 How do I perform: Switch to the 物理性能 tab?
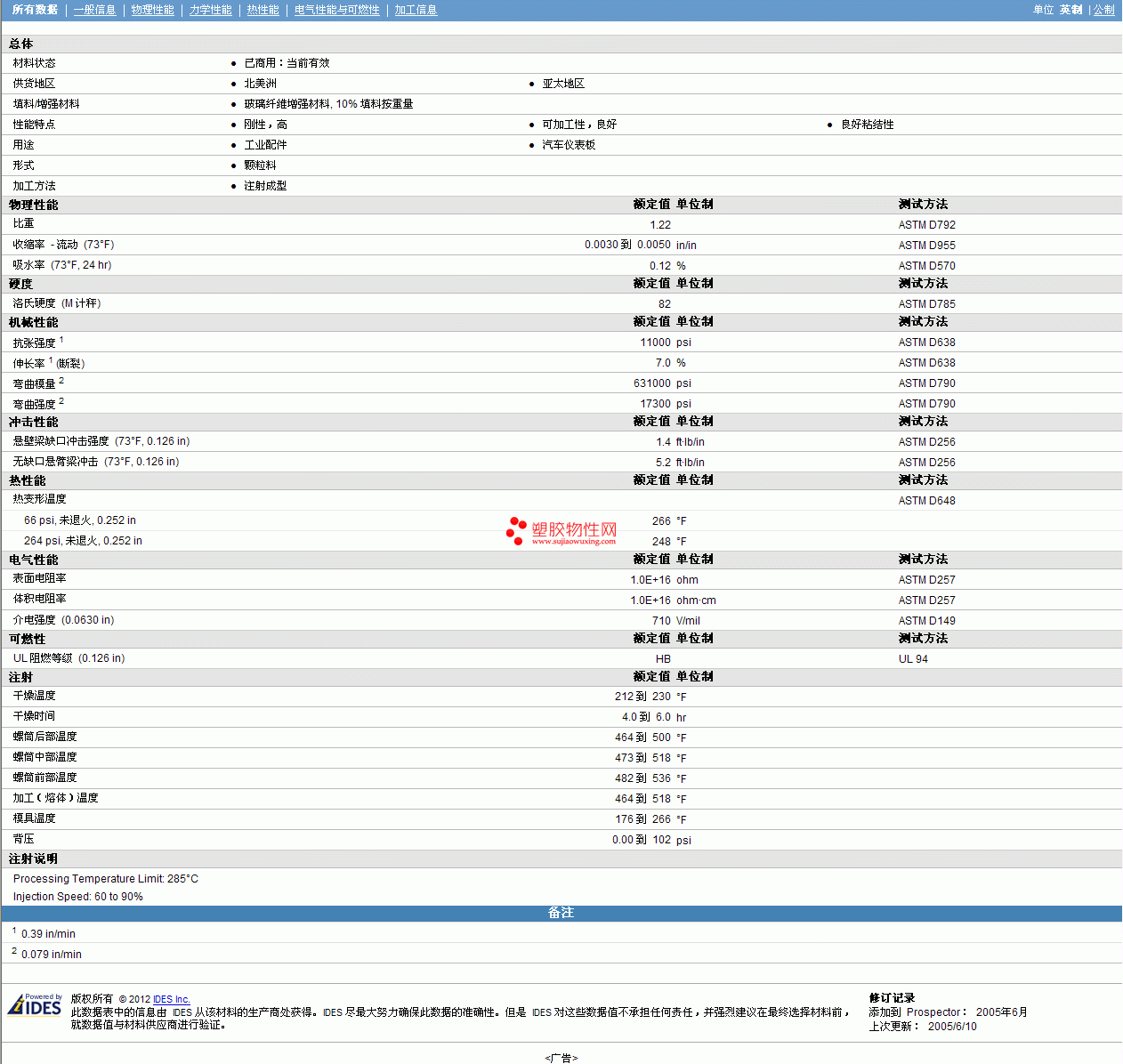coord(152,10)
